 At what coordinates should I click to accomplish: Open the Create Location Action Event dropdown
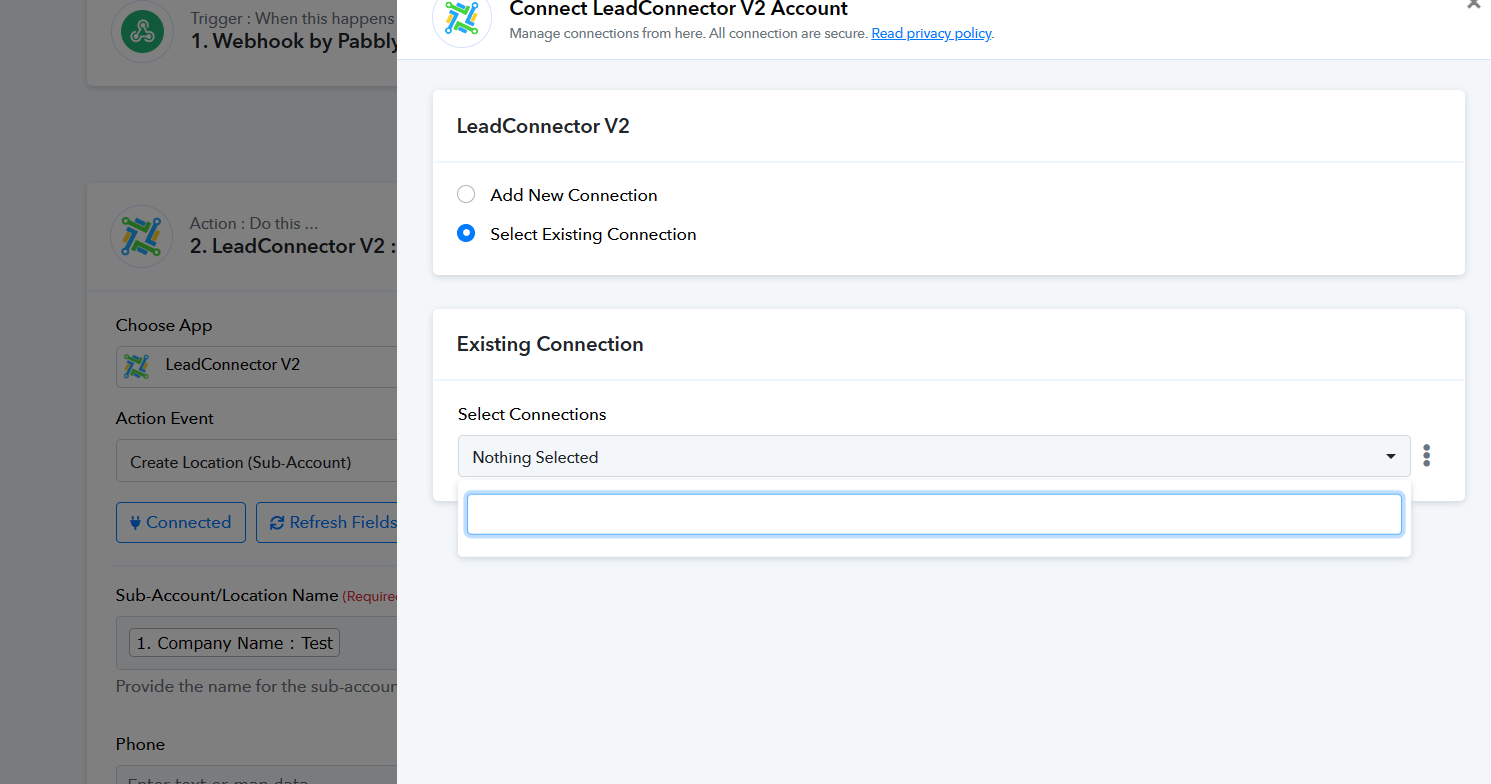[x=256, y=461]
